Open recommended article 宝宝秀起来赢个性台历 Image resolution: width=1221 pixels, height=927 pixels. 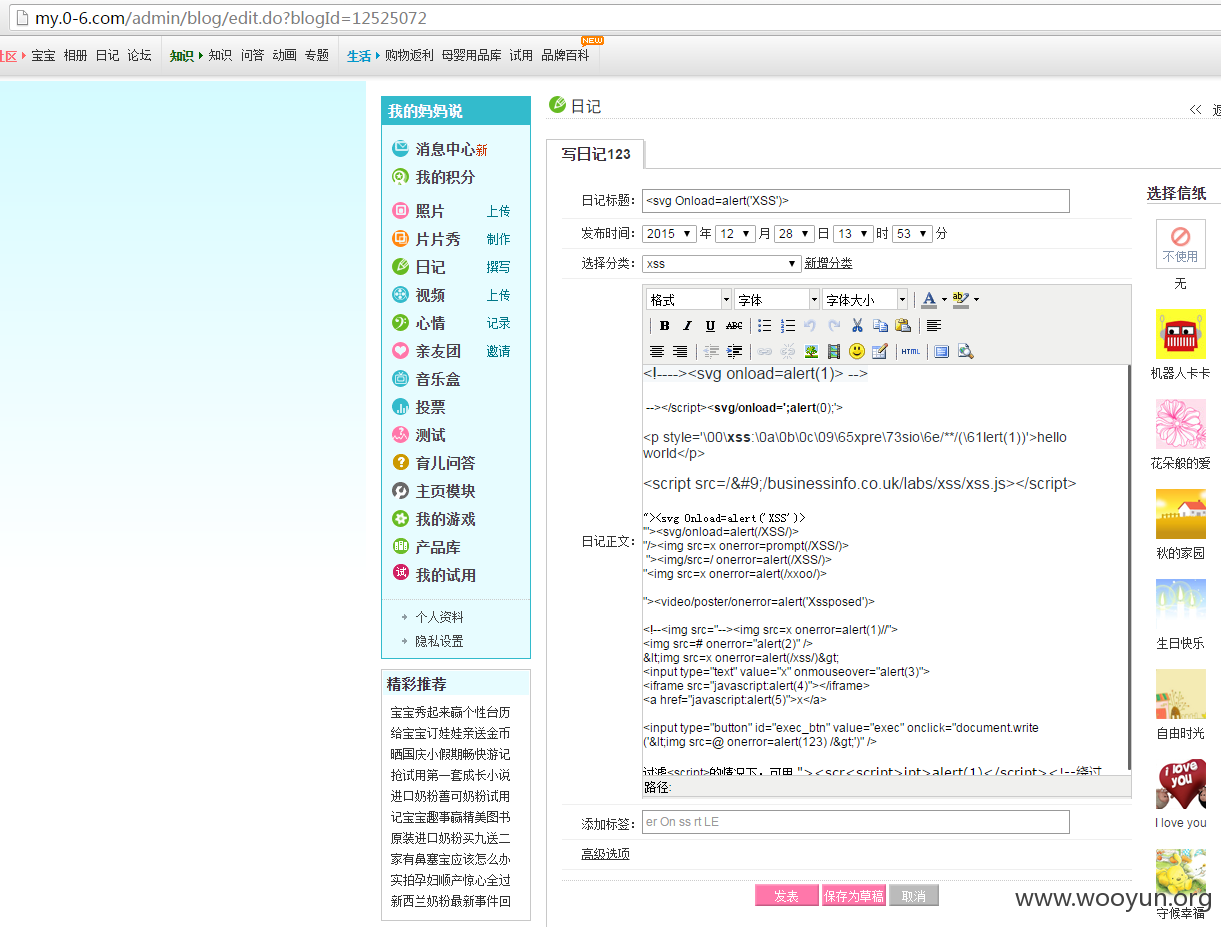[x=450, y=712]
